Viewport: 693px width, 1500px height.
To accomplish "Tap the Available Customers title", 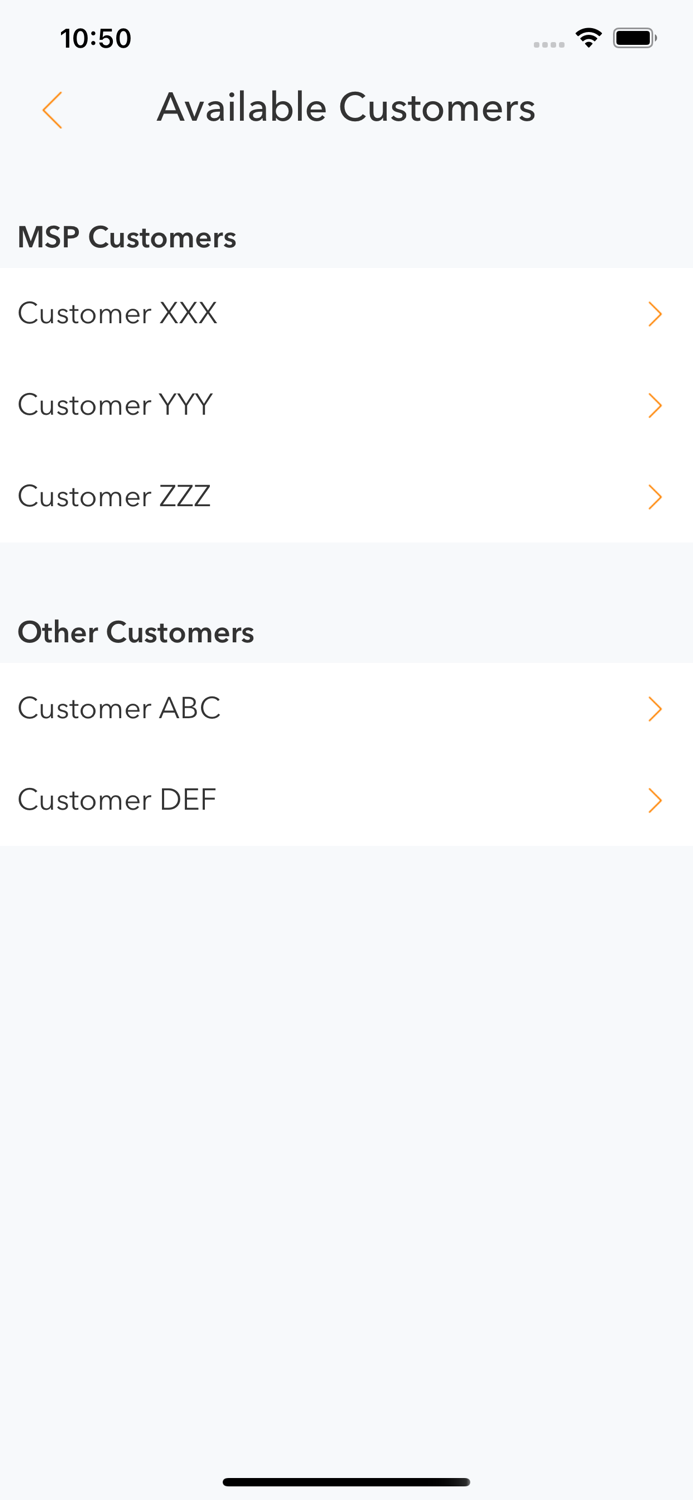I will (x=346, y=108).
